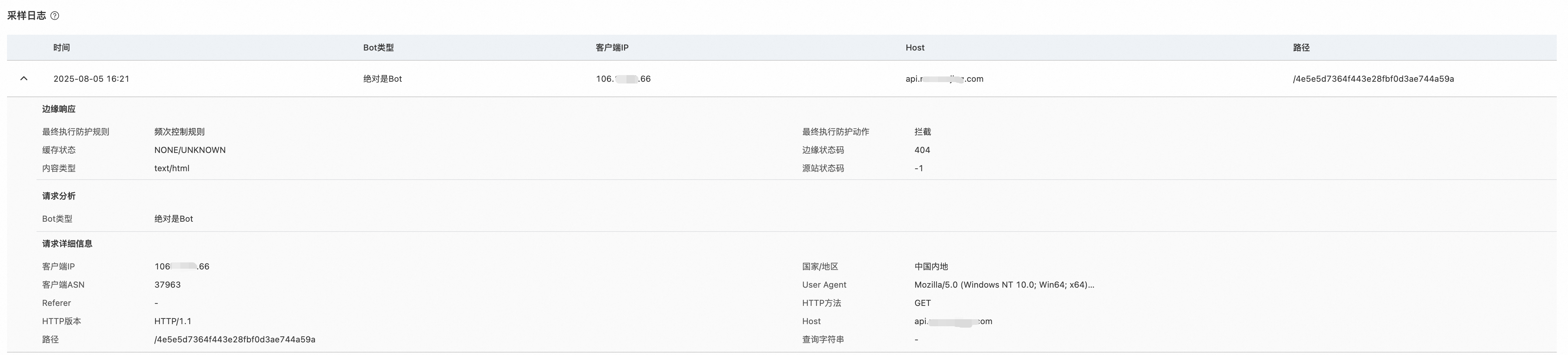This screenshot has width=1568, height=355.
Task: Click the 内容类型 label
Action: click(x=59, y=168)
